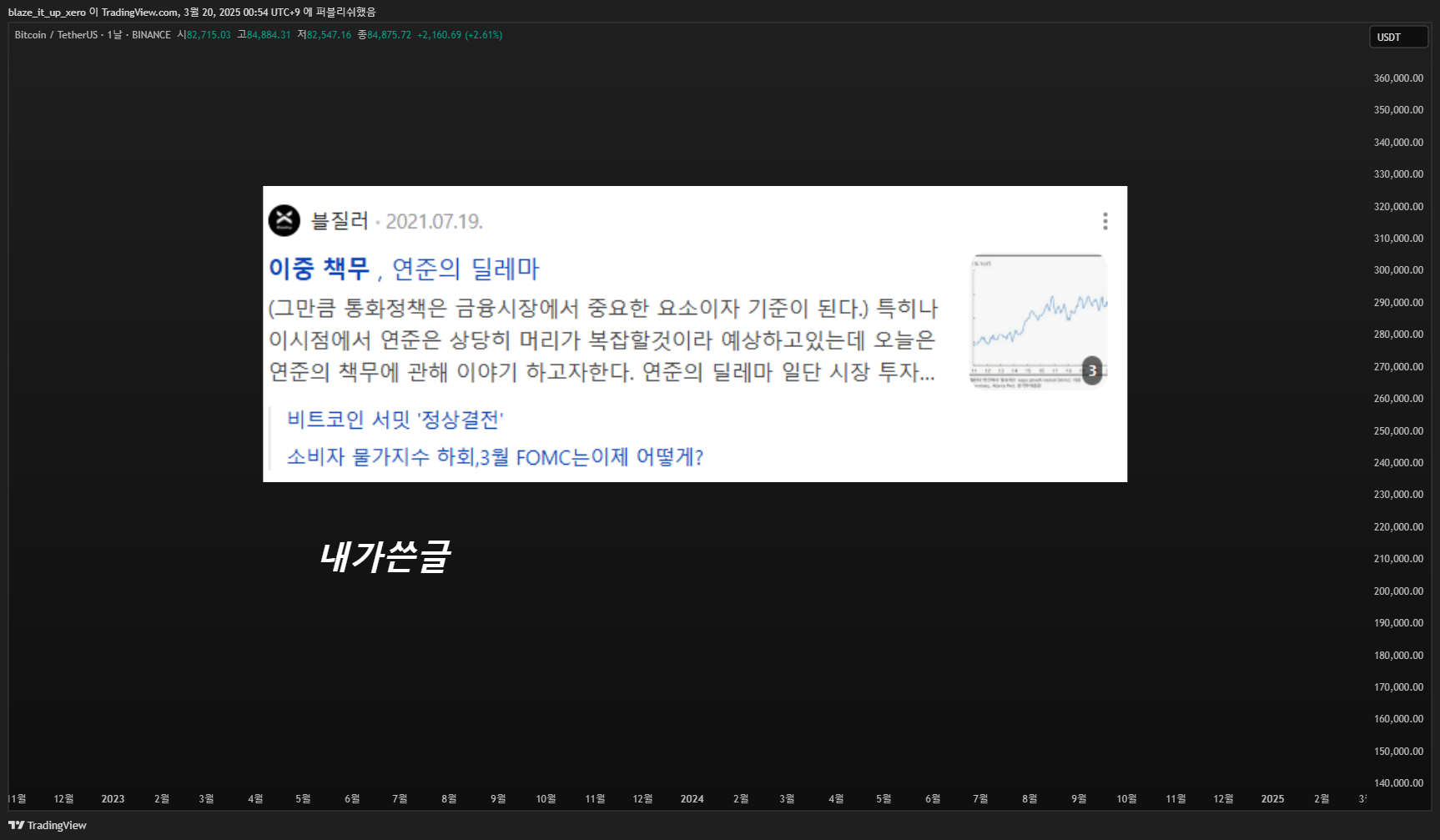Click the TradingView logo at bottom left

48,825
